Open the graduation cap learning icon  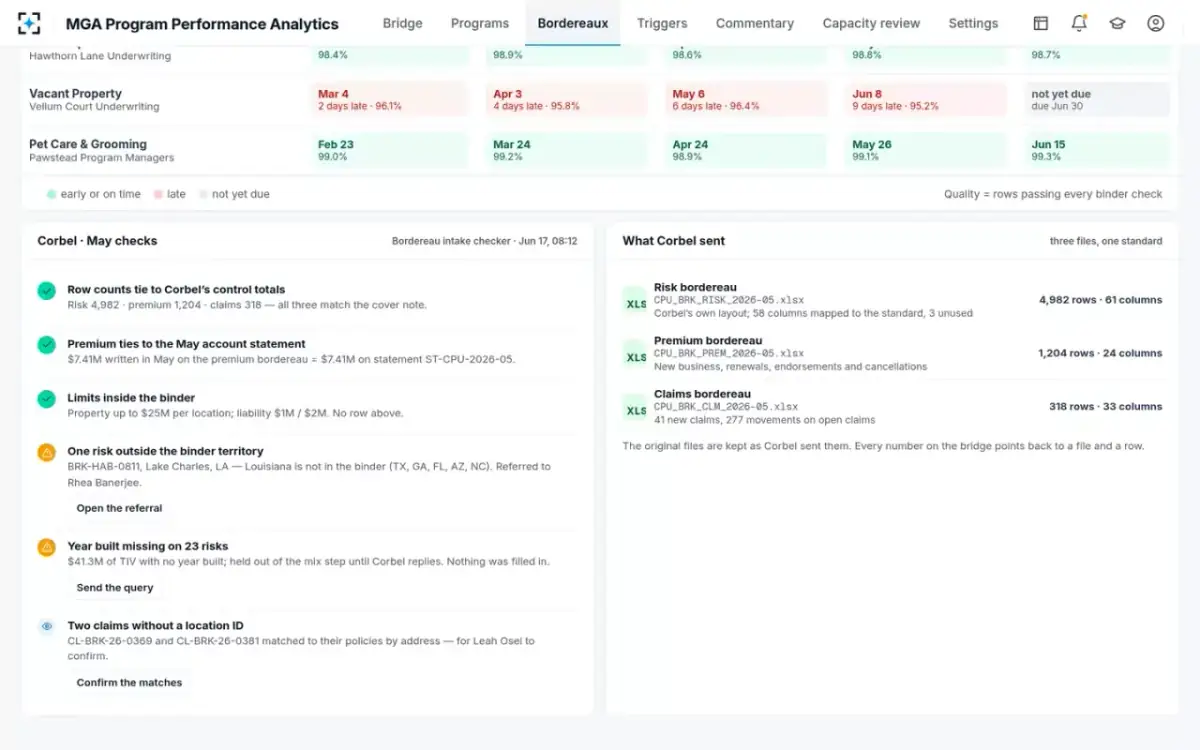1117,23
